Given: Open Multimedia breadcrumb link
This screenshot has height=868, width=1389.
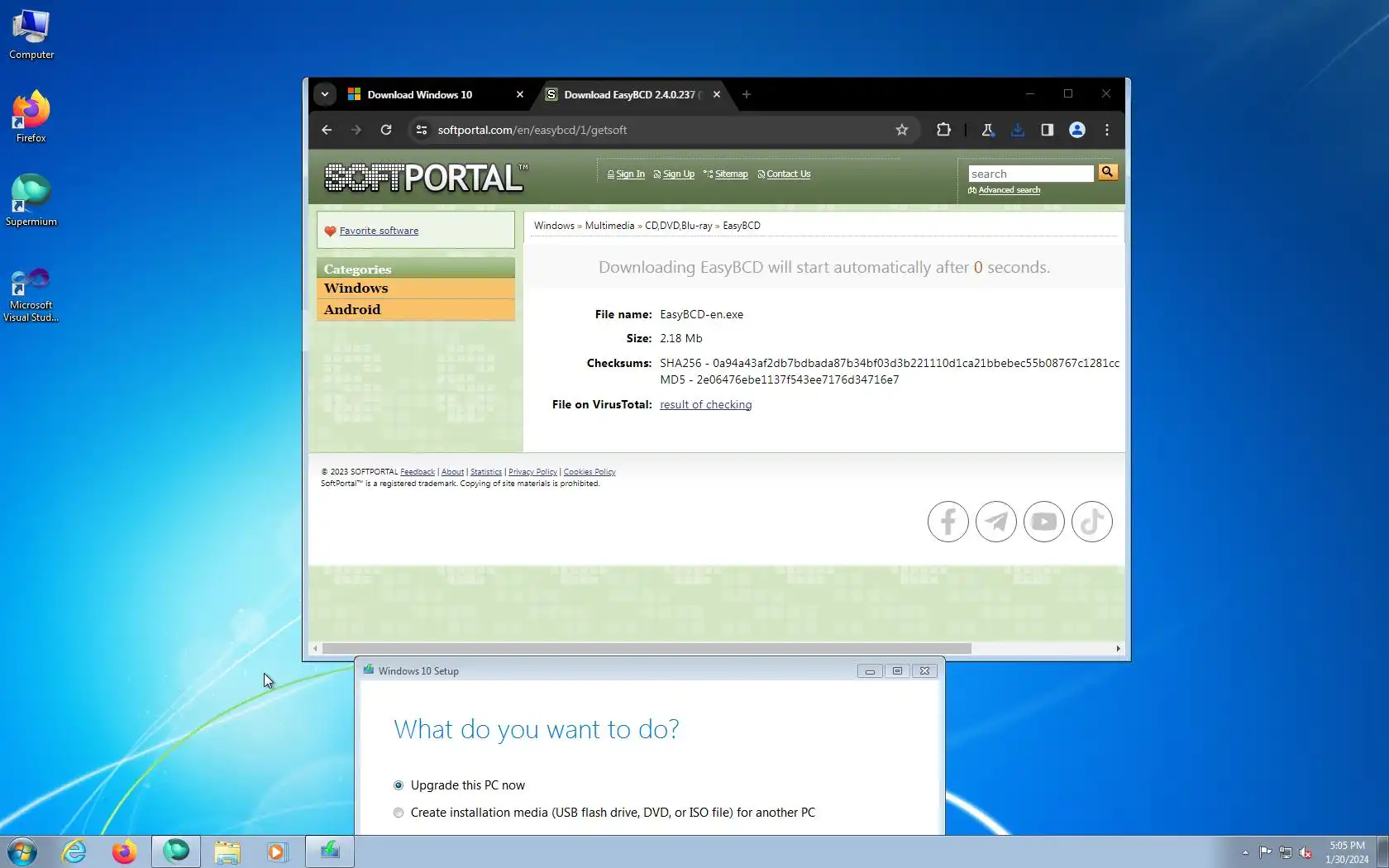Looking at the screenshot, I should (x=609, y=226).
